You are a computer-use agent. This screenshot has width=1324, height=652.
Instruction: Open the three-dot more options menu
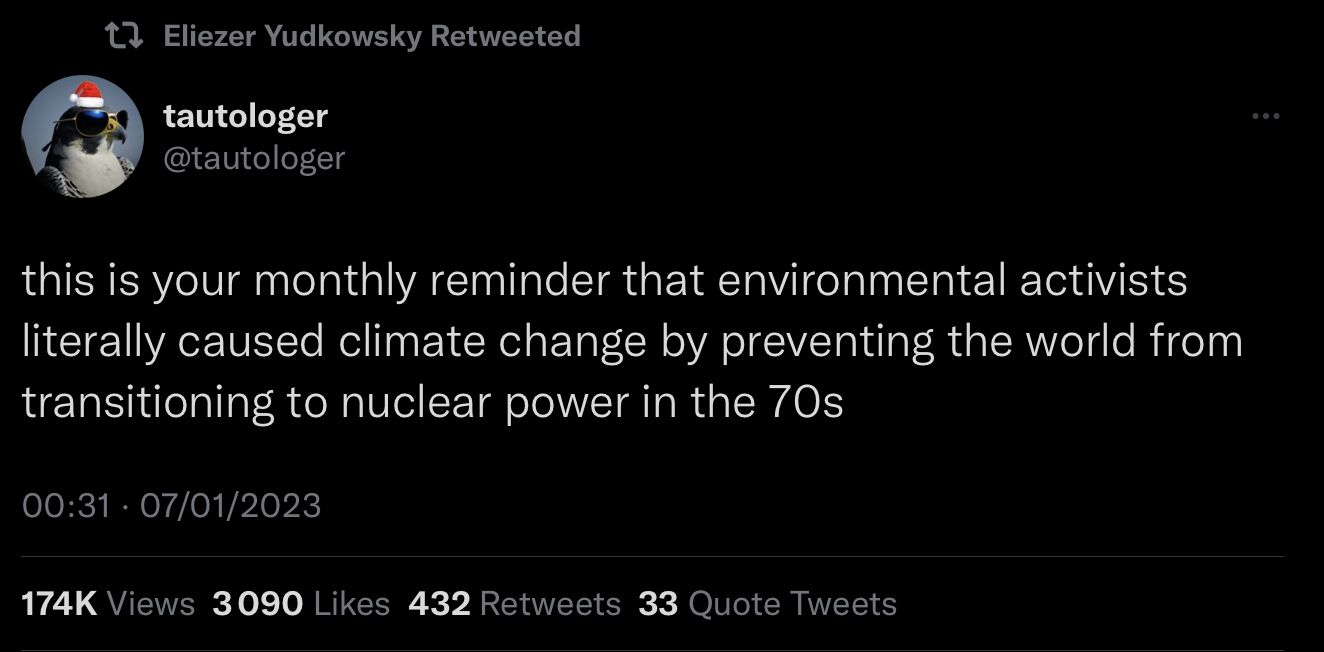(1265, 117)
